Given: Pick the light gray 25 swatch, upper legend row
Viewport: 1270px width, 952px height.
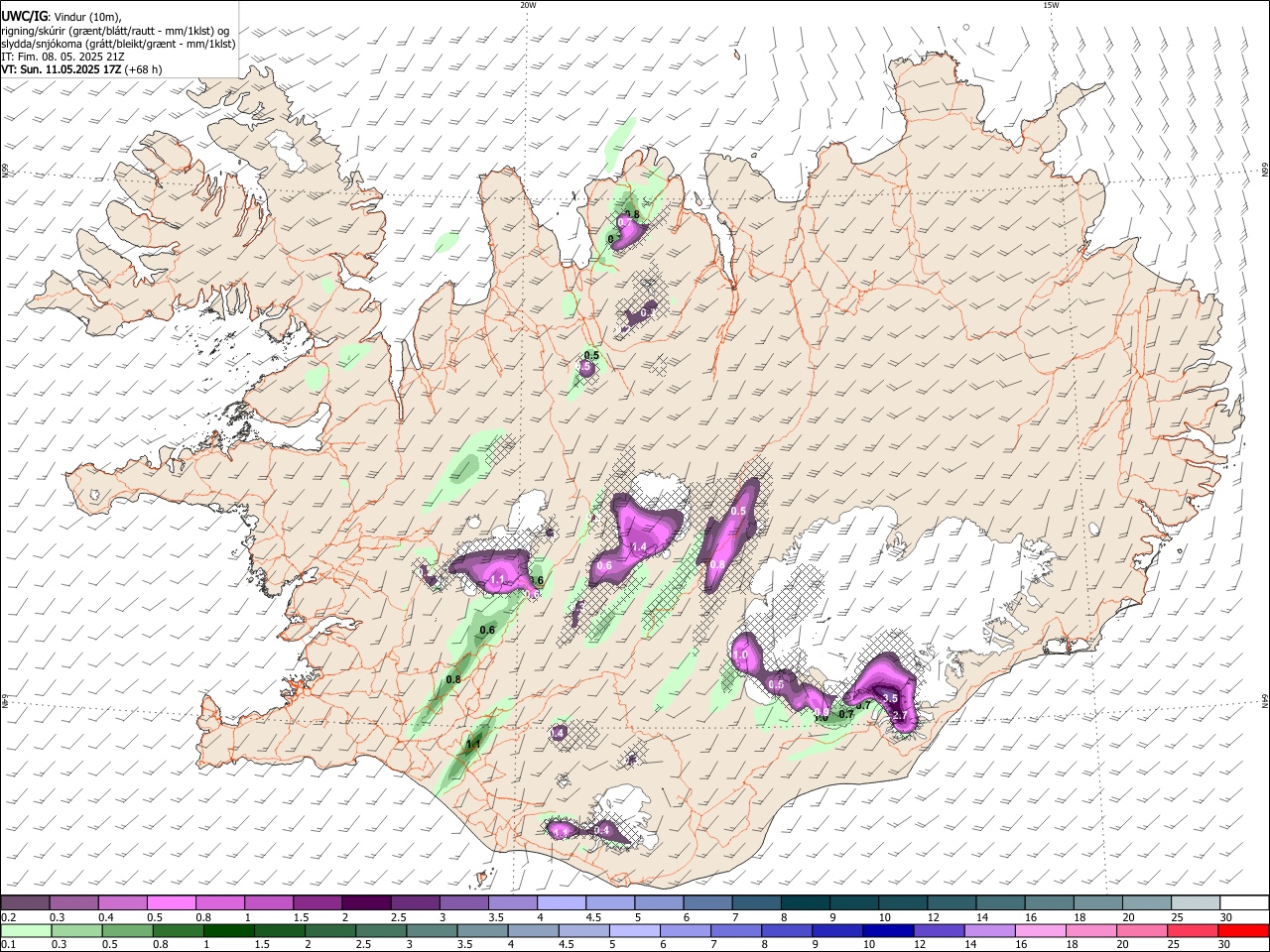Looking at the screenshot, I should 1196,903.
